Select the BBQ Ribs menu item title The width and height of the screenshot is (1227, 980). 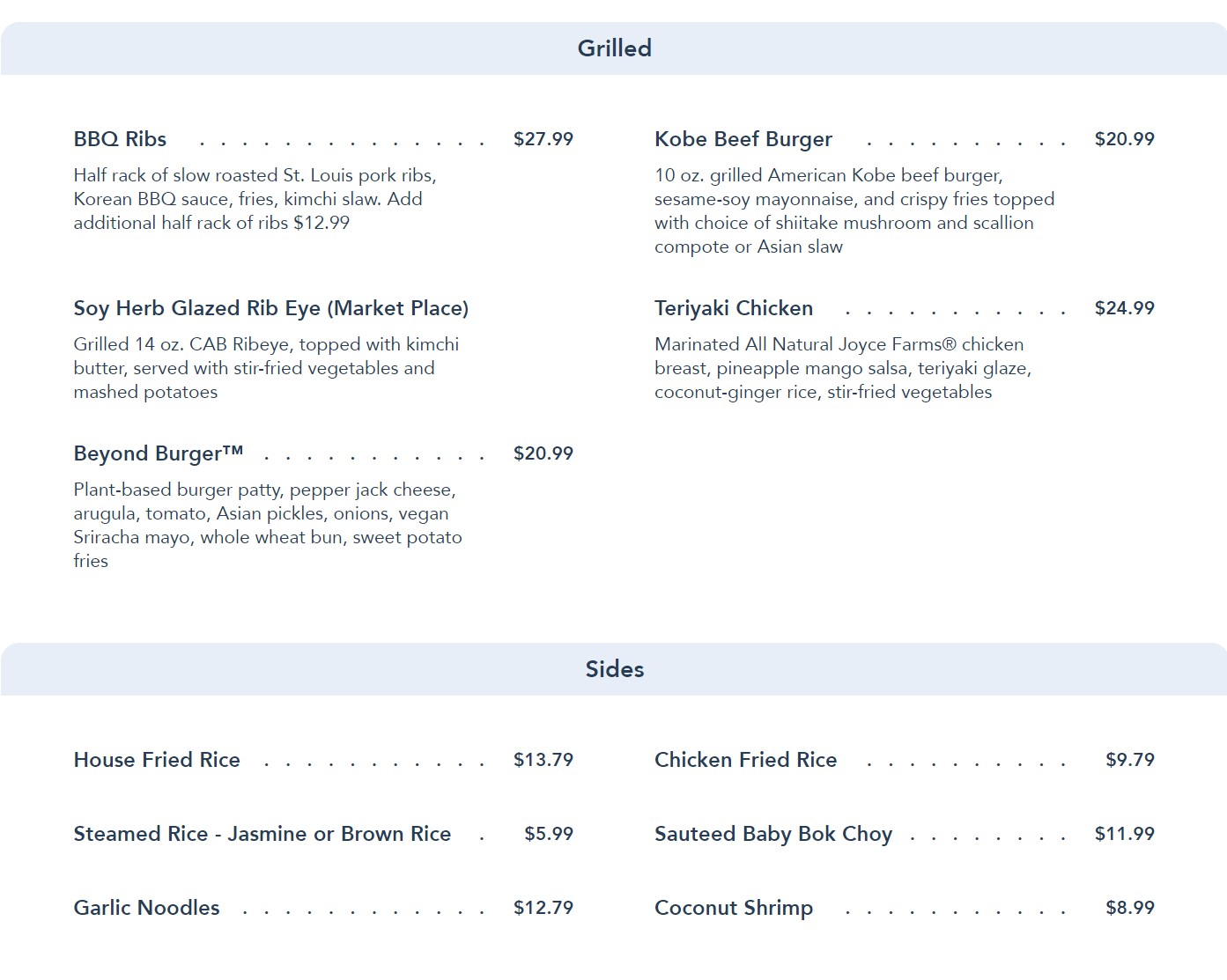[120, 139]
